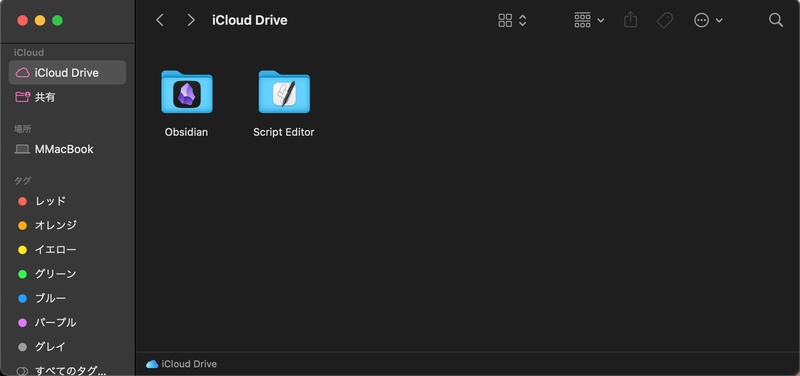Screen dimensions: 800x376
Task: Filter by the グレイ gray tag
Action: point(67,346)
